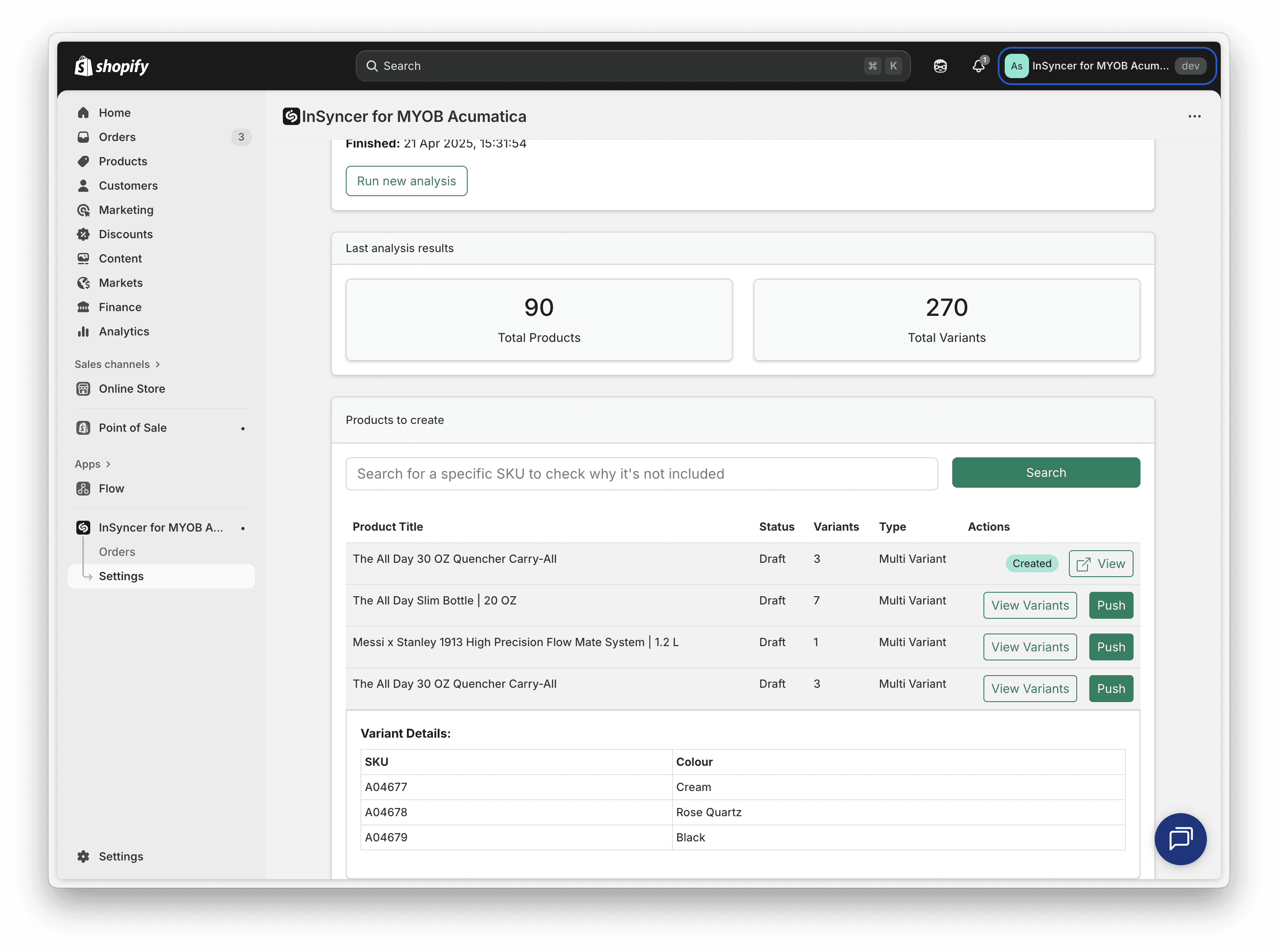1278x952 pixels.
Task: Expand the Sales channels section
Action: click(117, 365)
